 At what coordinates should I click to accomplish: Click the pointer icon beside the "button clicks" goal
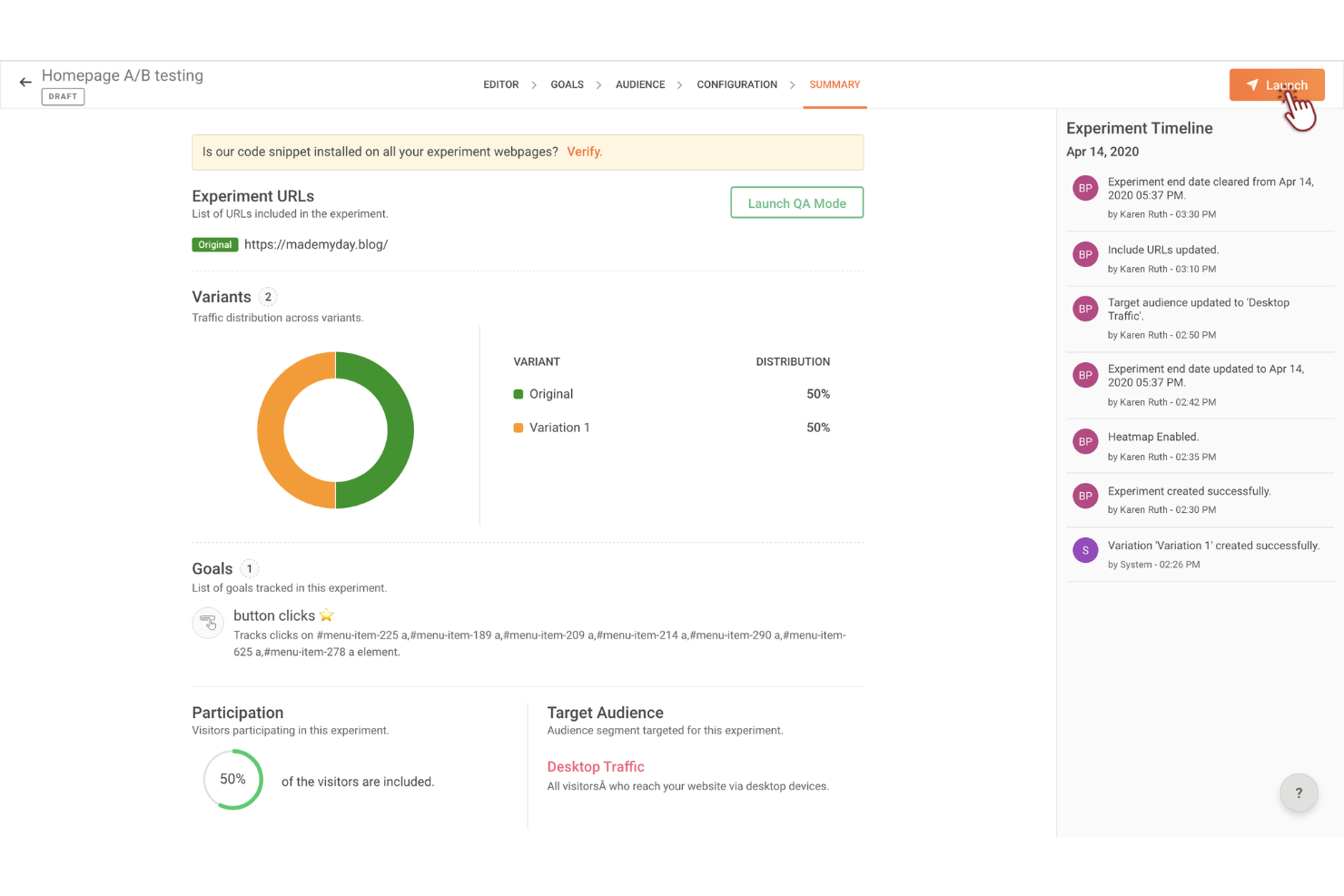208,623
